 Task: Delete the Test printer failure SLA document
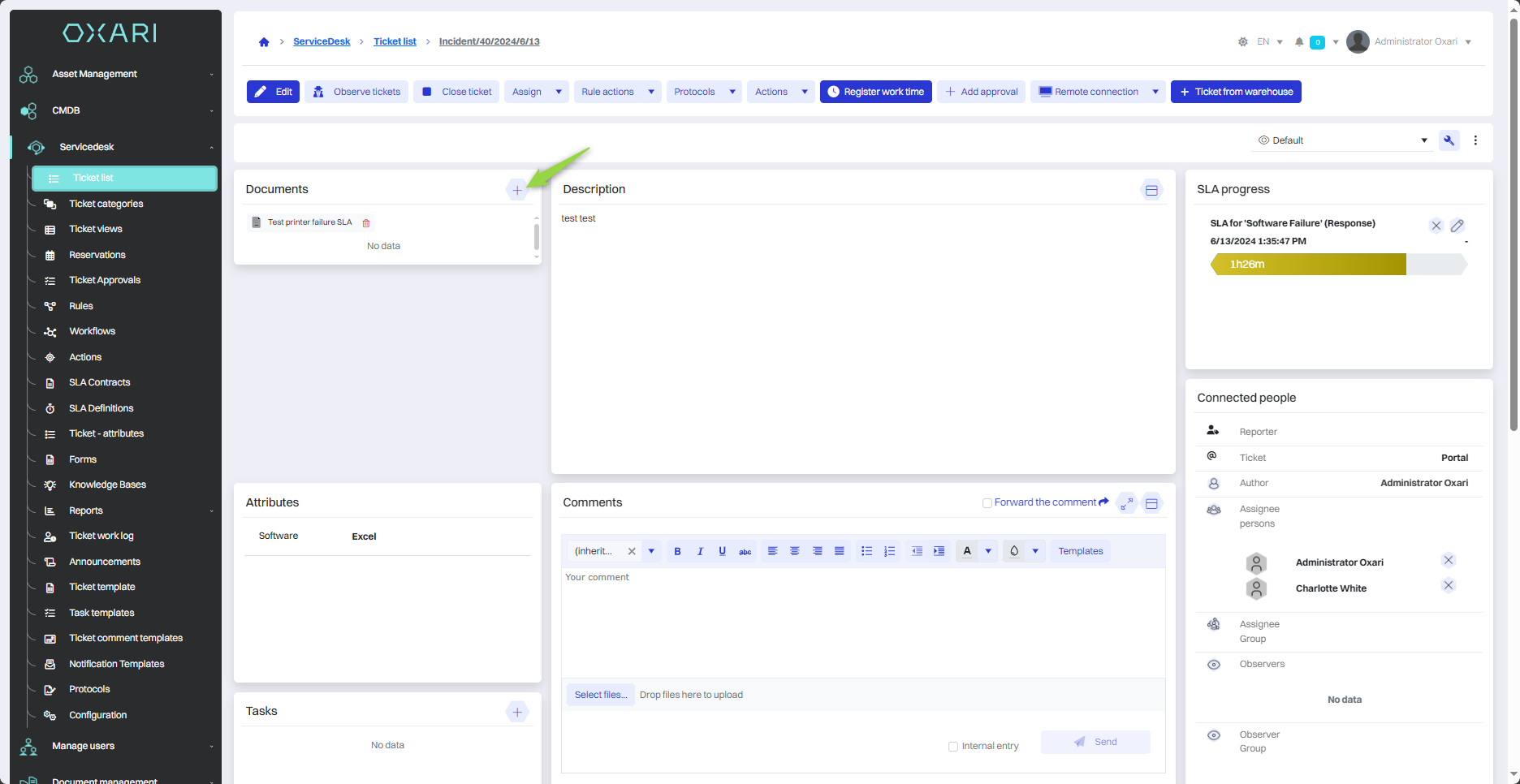[x=366, y=223]
